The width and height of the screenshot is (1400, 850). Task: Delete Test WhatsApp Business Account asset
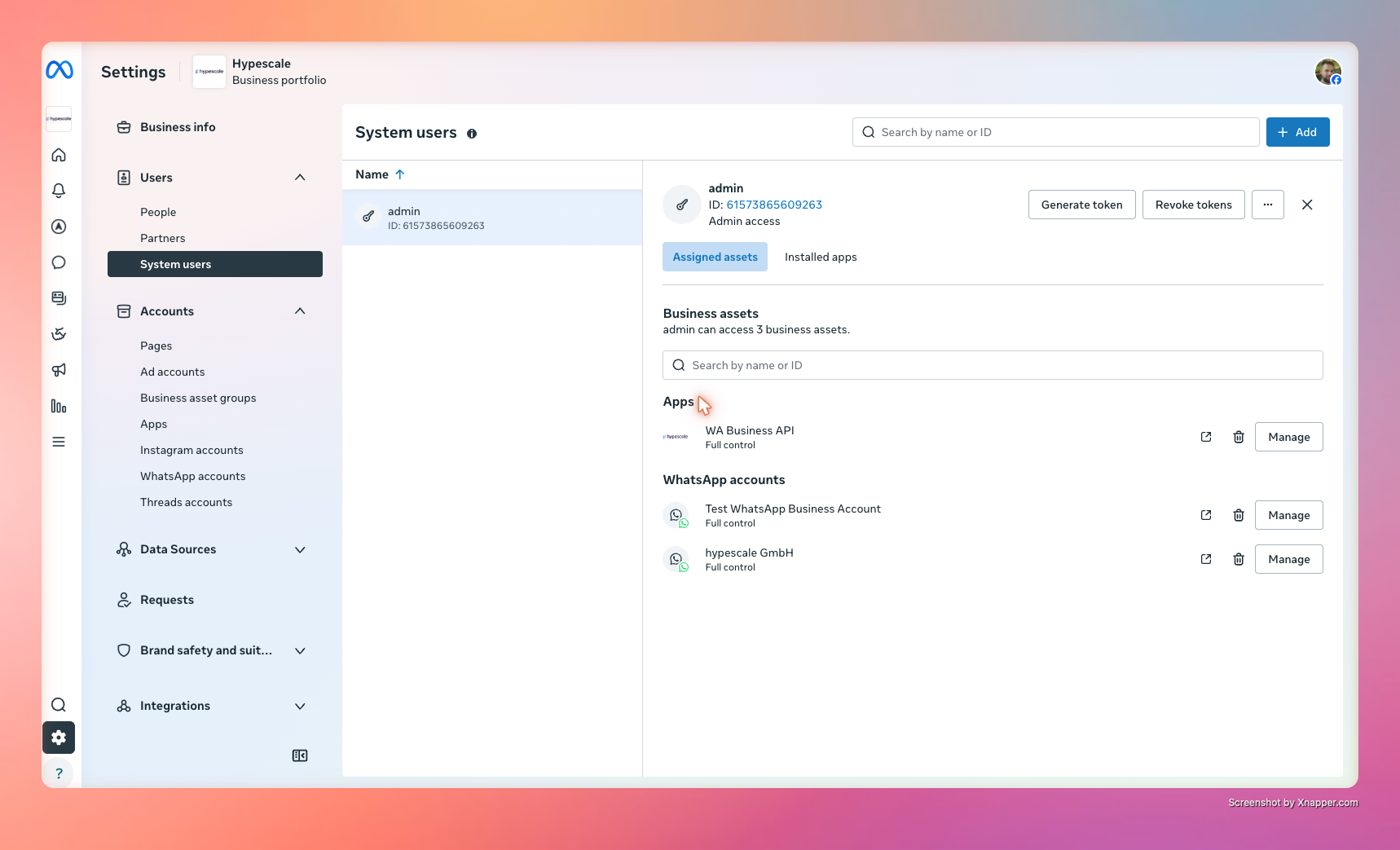point(1239,515)
